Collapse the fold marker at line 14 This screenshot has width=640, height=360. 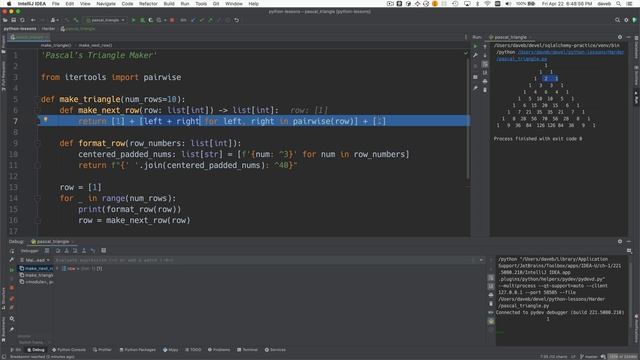coord(37,198)
